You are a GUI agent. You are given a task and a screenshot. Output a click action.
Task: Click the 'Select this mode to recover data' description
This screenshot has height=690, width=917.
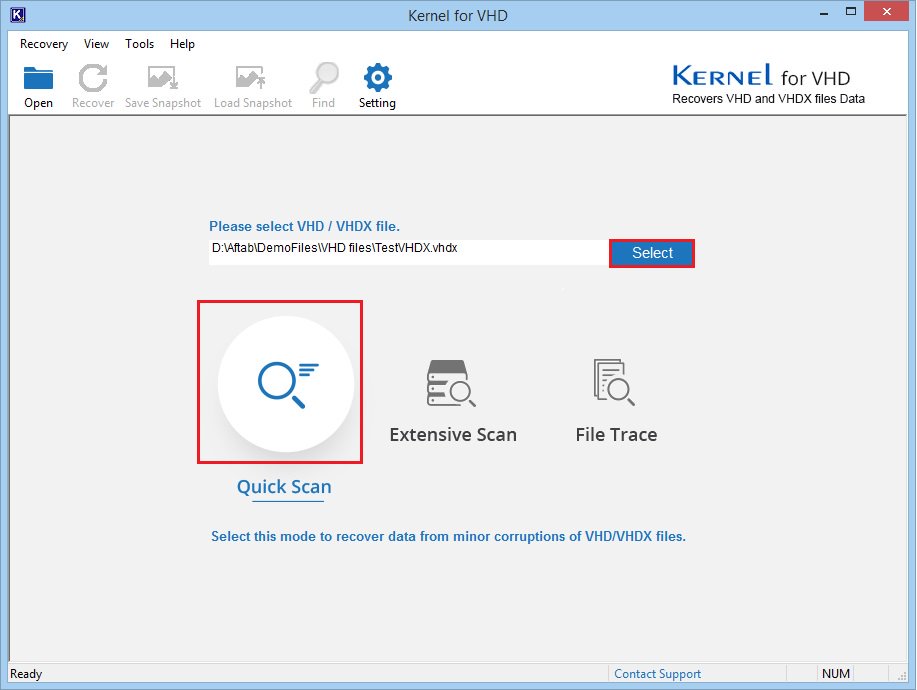click(448, 536)
